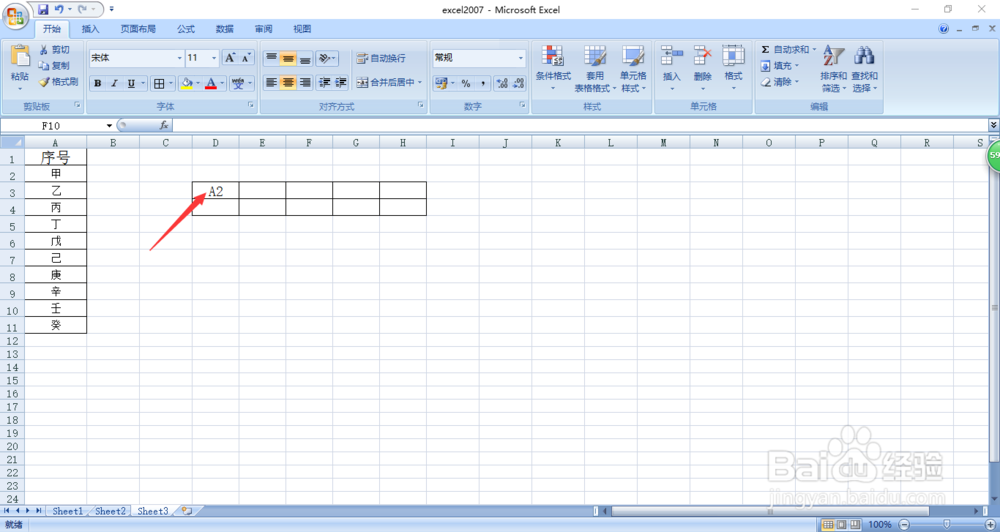
Task: Open the font dialog launcher (字体)
Action: coord(251,105)
